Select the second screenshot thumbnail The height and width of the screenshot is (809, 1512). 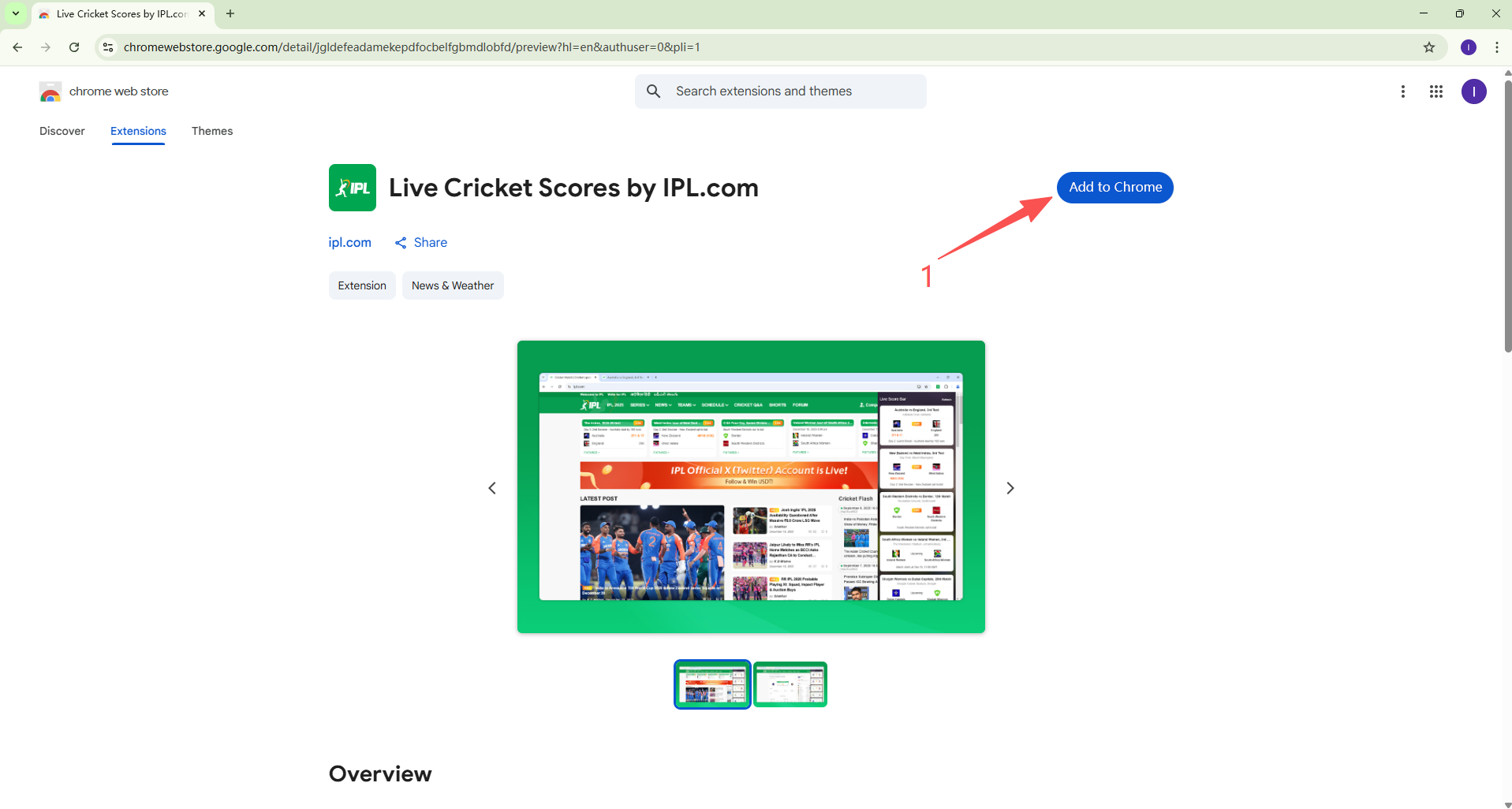(x=790, y=684)
